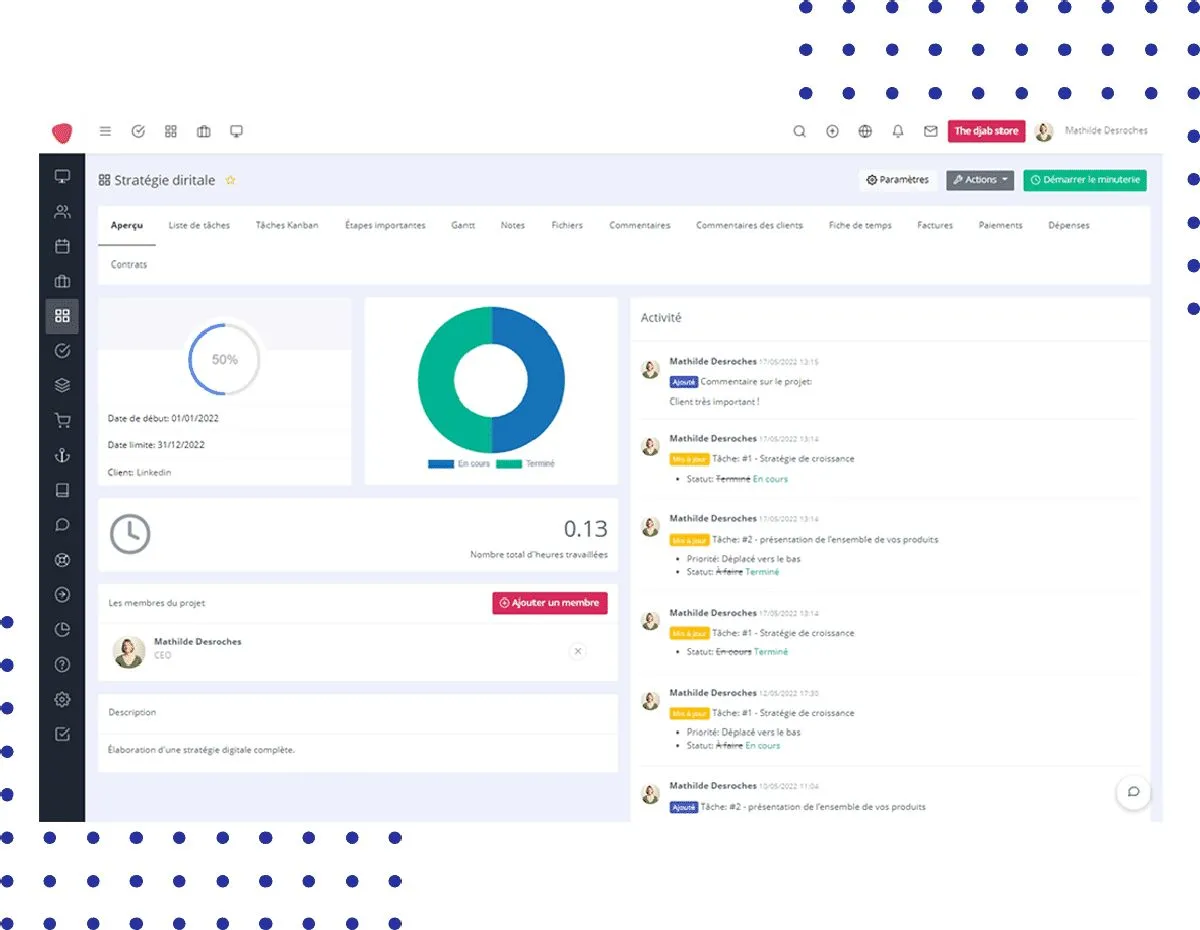This screenshot has height=930, width=1200.
Task: Open the calendar icon in sidebar
Action: pos(62,246)
